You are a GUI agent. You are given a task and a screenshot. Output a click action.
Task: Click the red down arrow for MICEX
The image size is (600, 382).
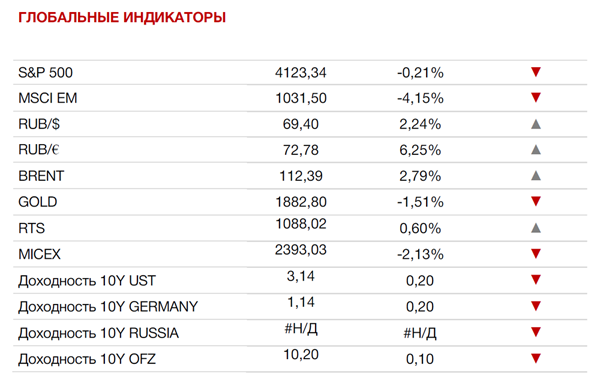(x=536, y=253)
